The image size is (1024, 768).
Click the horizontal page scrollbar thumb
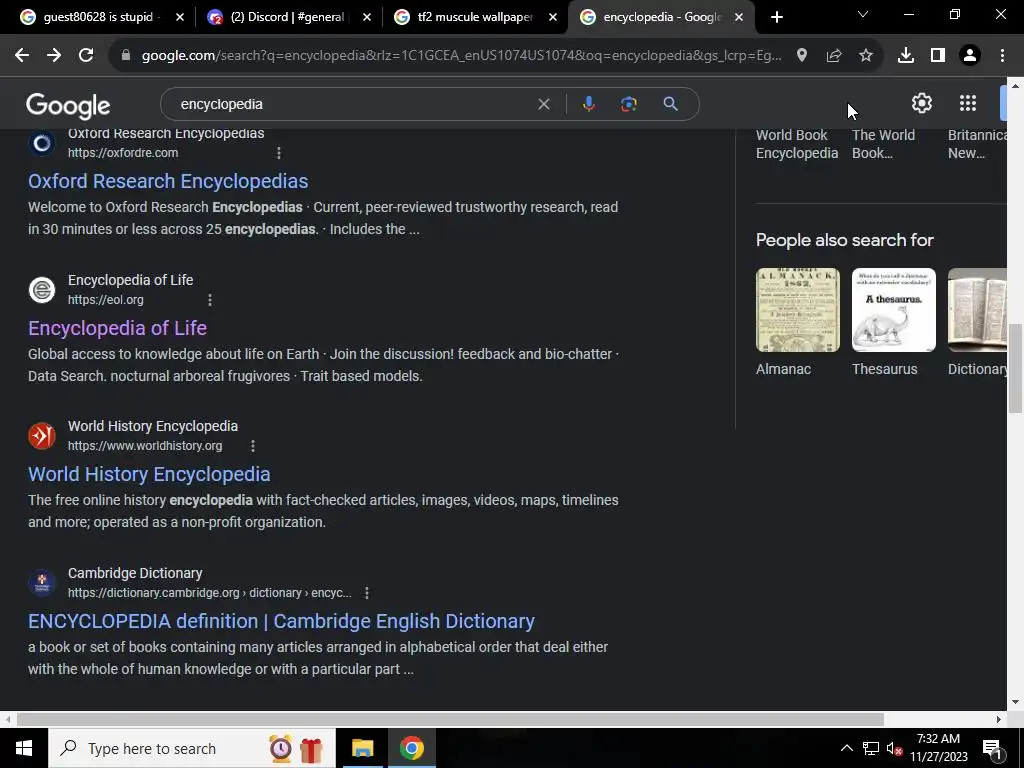pyautogui.click(x=450, y=719)
